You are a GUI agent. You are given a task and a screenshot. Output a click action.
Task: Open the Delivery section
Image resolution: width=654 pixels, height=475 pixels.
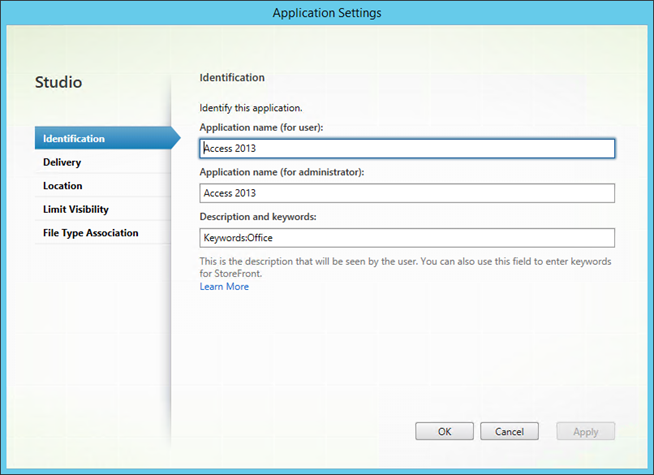point(103,162)
